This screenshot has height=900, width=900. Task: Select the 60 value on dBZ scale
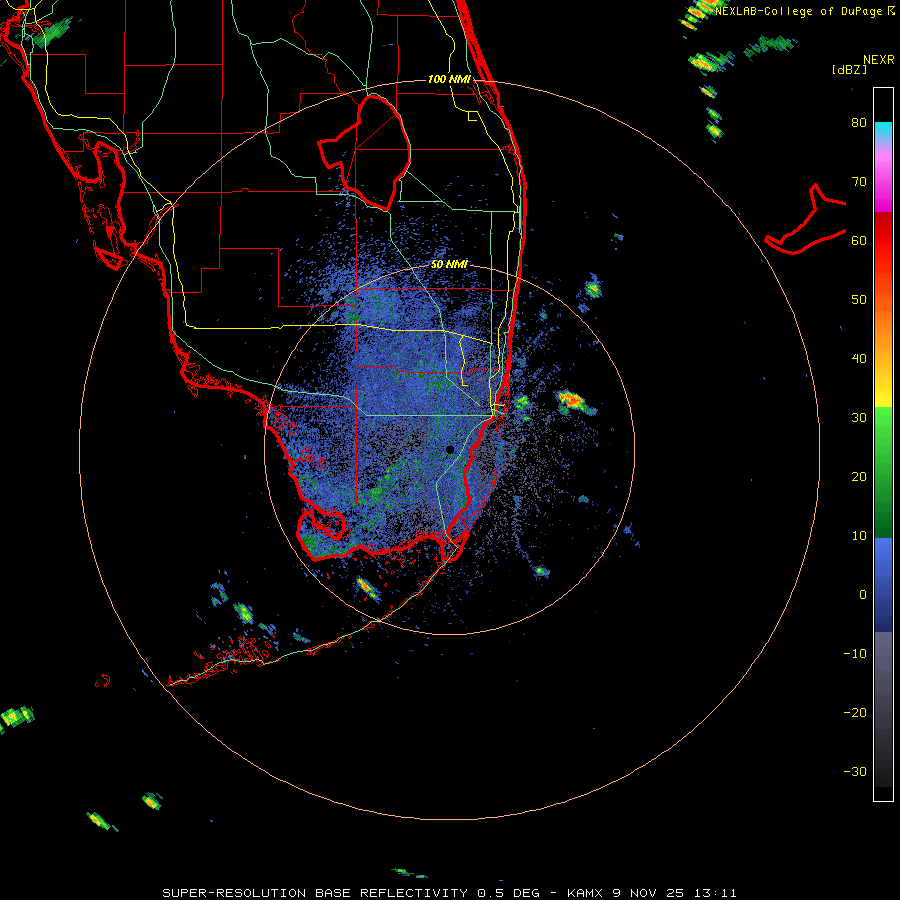click(859, 241)
